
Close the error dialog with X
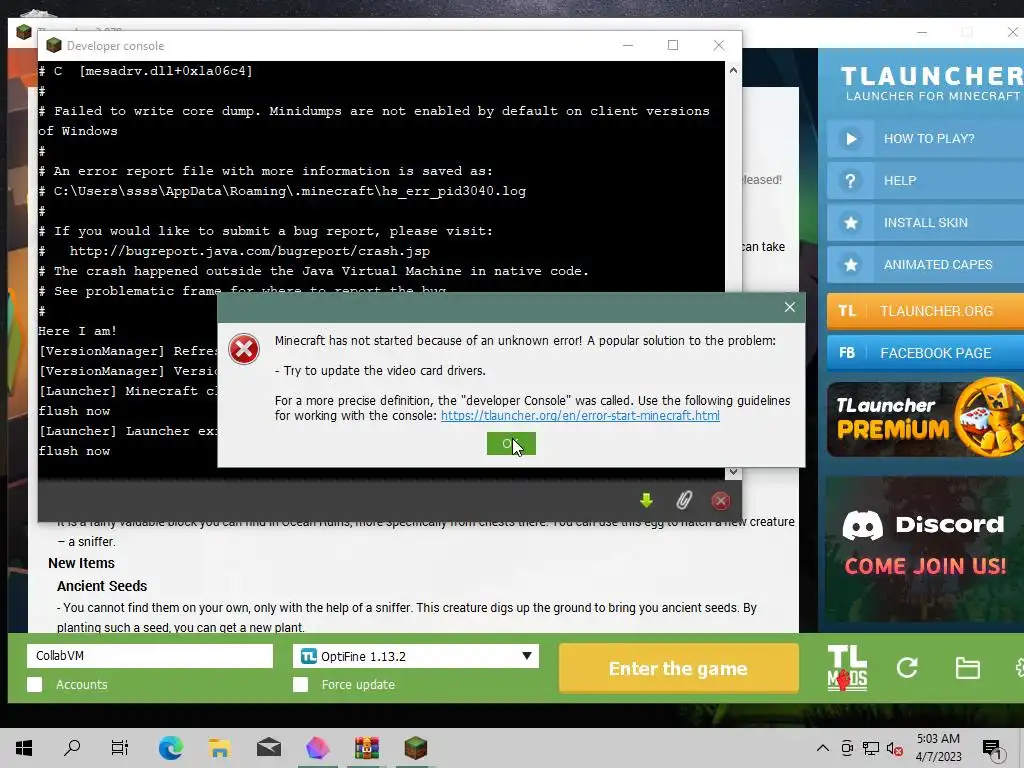point(790,307)
